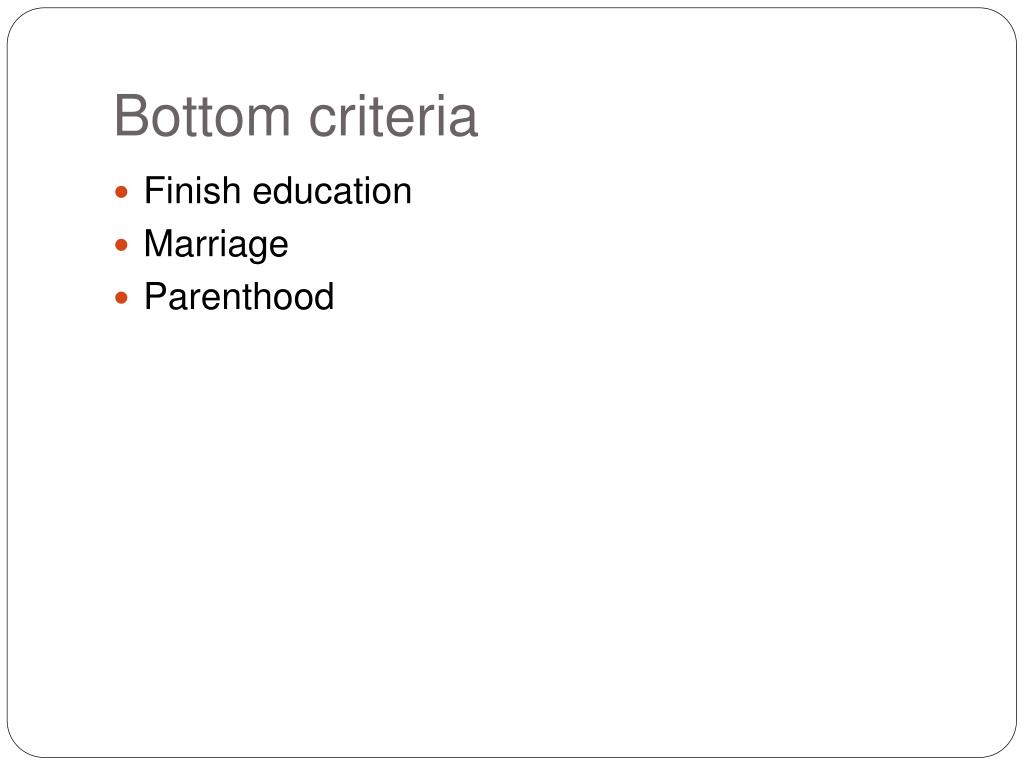
Task: Click the letters hood ending Parenthood
Action: [x=300, y=296]
